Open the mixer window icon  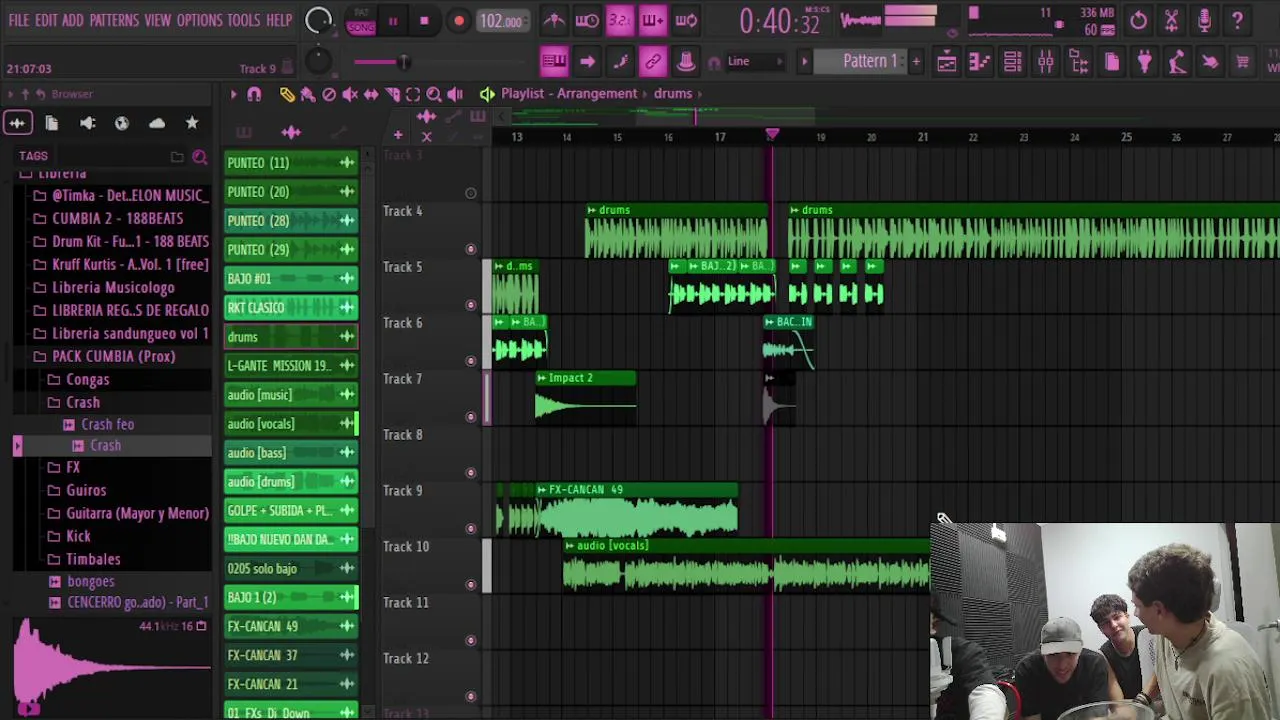click(x=1045, y=62)
